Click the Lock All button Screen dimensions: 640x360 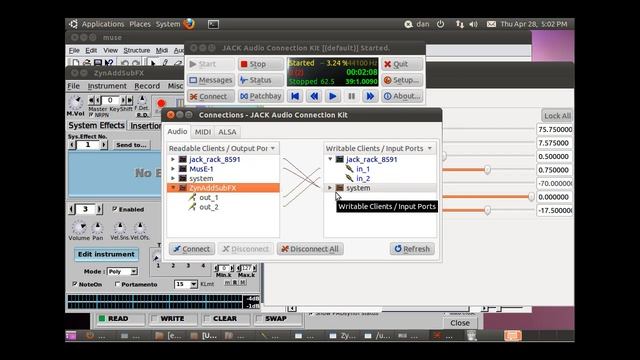point(557,116)
